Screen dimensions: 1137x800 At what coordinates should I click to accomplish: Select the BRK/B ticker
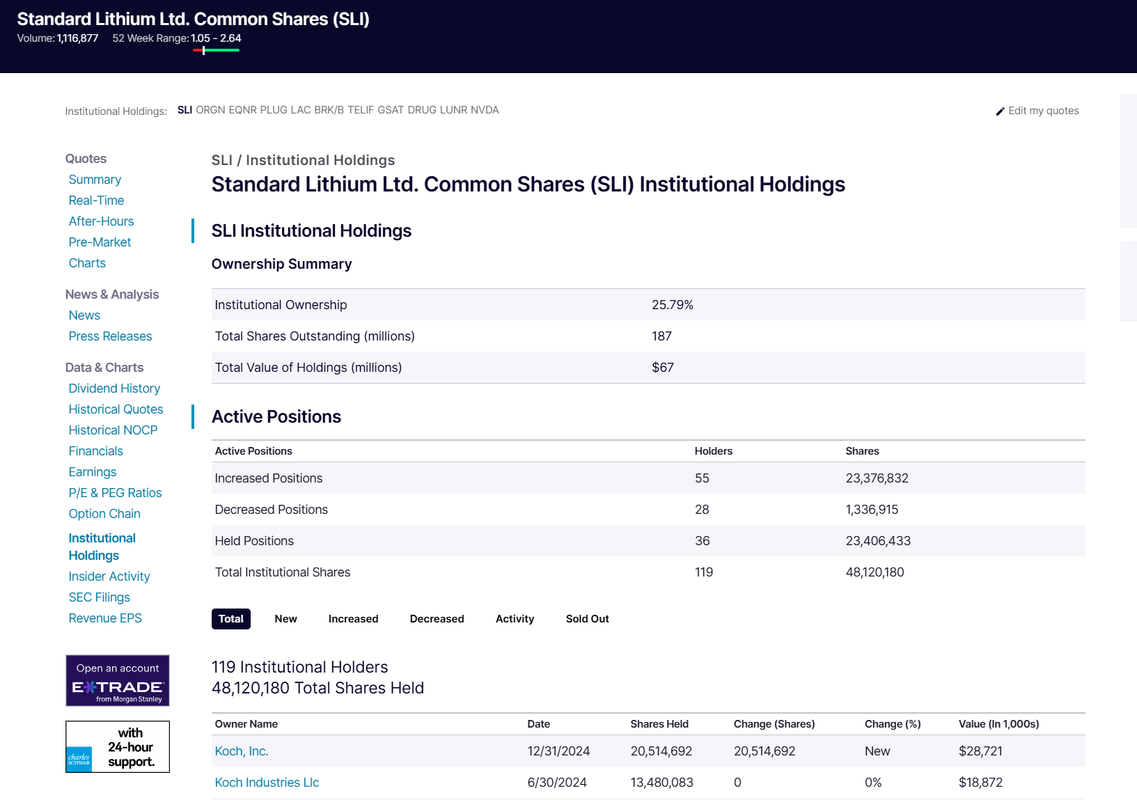point(329,110)
